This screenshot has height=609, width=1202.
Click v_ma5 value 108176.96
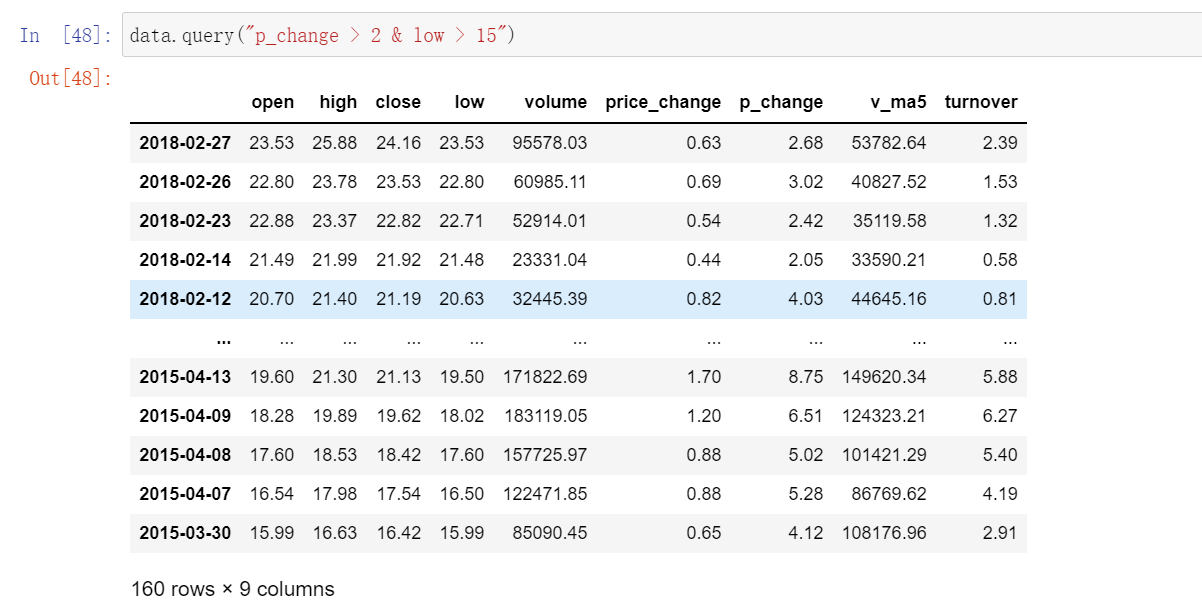click(884, 533)
